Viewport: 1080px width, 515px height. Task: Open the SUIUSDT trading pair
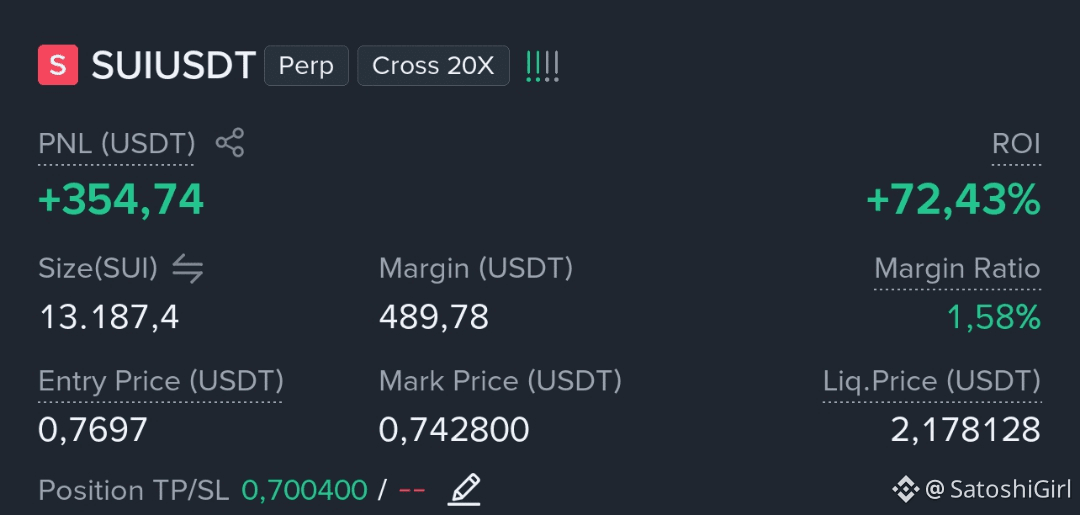tap(174, 66)
